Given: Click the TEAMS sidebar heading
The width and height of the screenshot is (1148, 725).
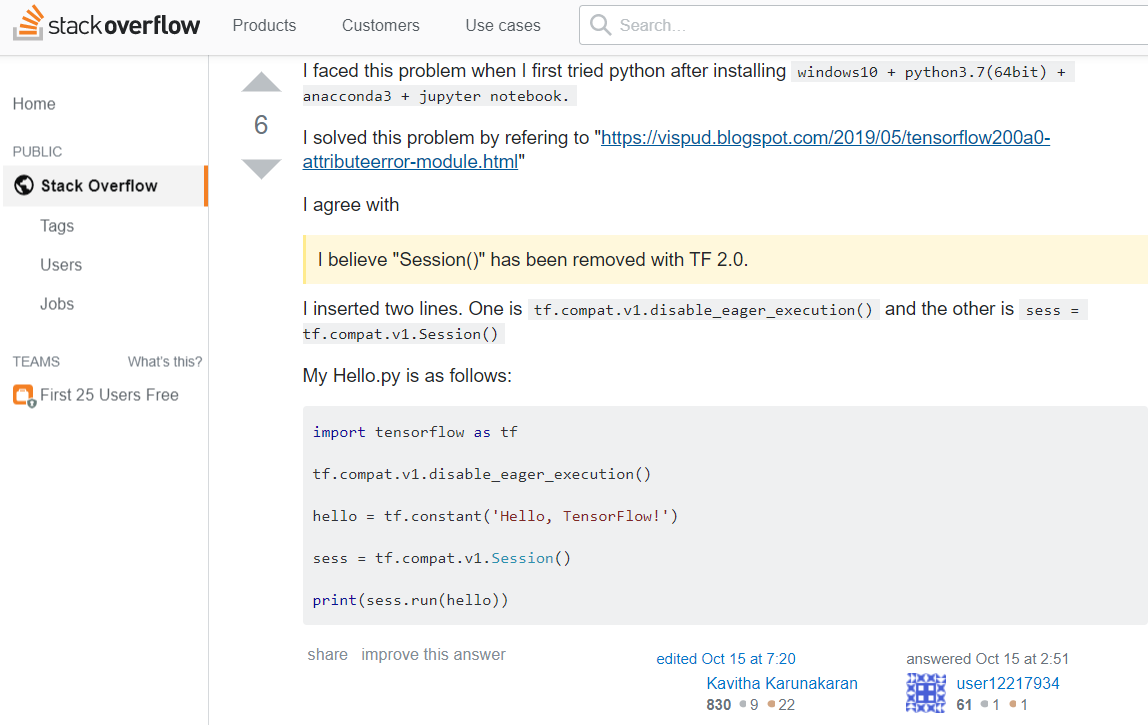Looking at the screenshot, I should (x=36, y=362).
